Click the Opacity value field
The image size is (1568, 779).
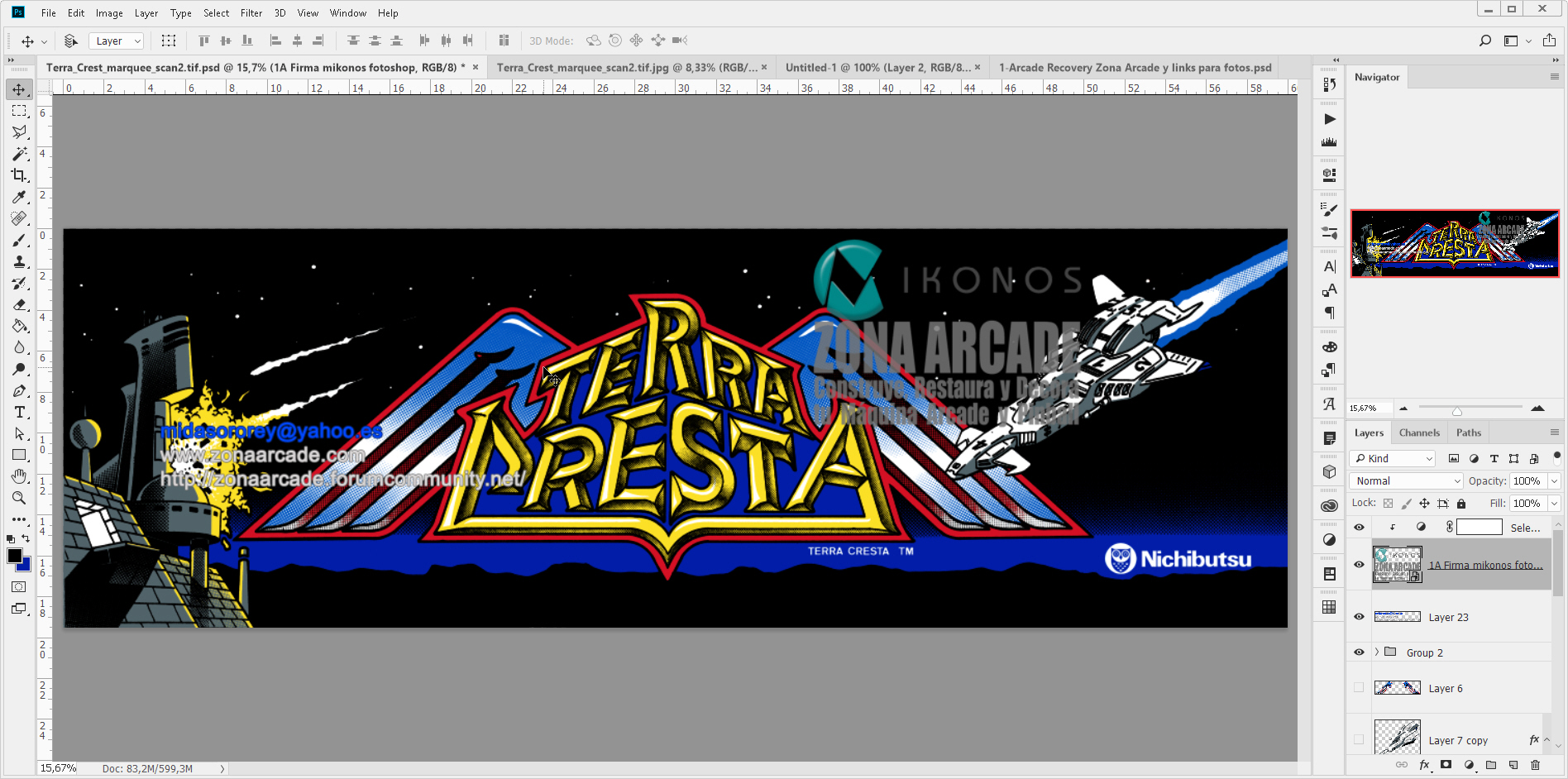click(1527, 481)
